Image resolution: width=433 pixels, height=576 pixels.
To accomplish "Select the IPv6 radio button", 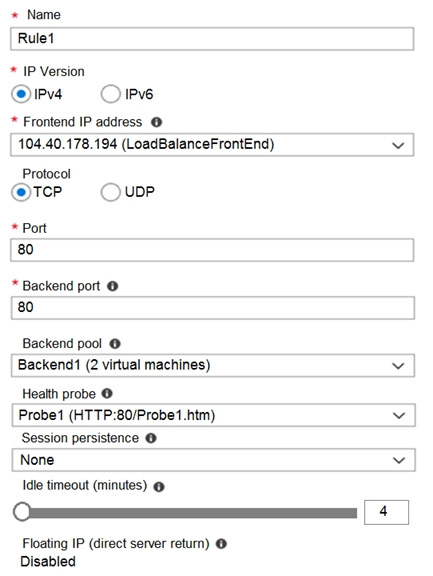I will click(111, 94).
